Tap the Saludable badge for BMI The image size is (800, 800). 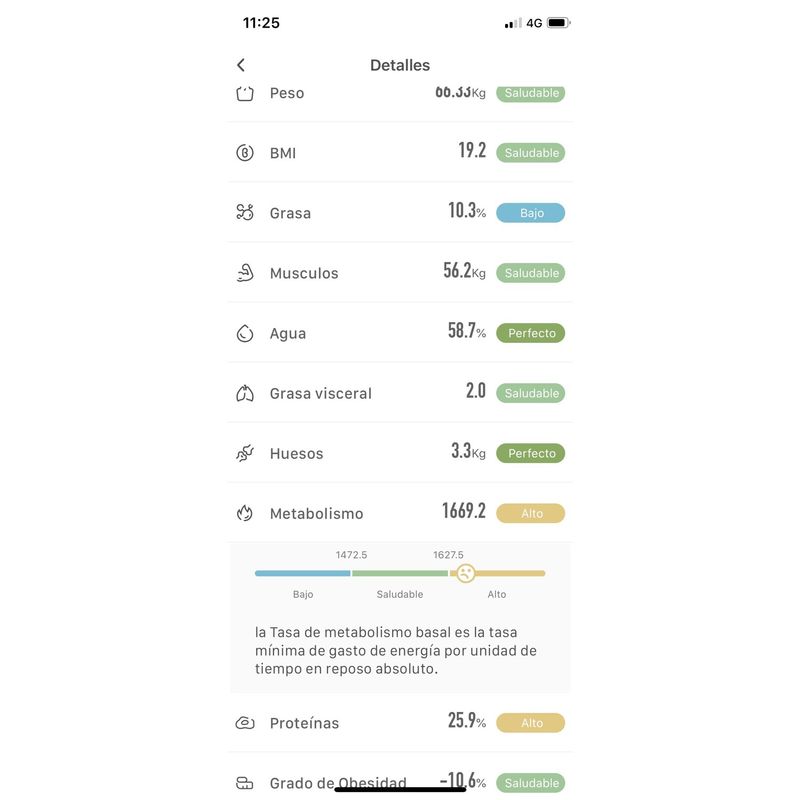[531, 153]
